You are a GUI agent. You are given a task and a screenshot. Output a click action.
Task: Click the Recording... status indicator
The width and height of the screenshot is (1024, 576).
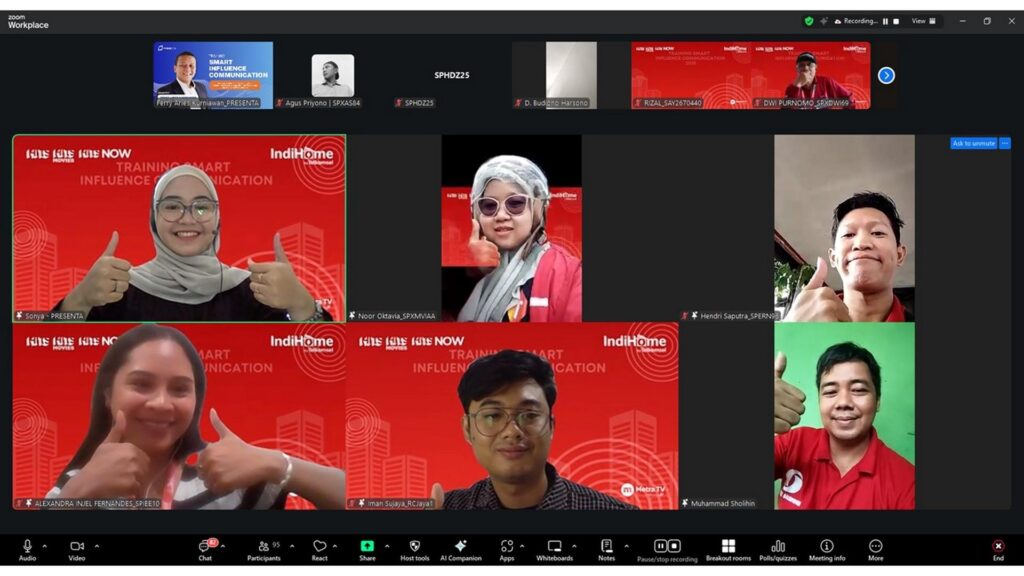pos(856,21)
